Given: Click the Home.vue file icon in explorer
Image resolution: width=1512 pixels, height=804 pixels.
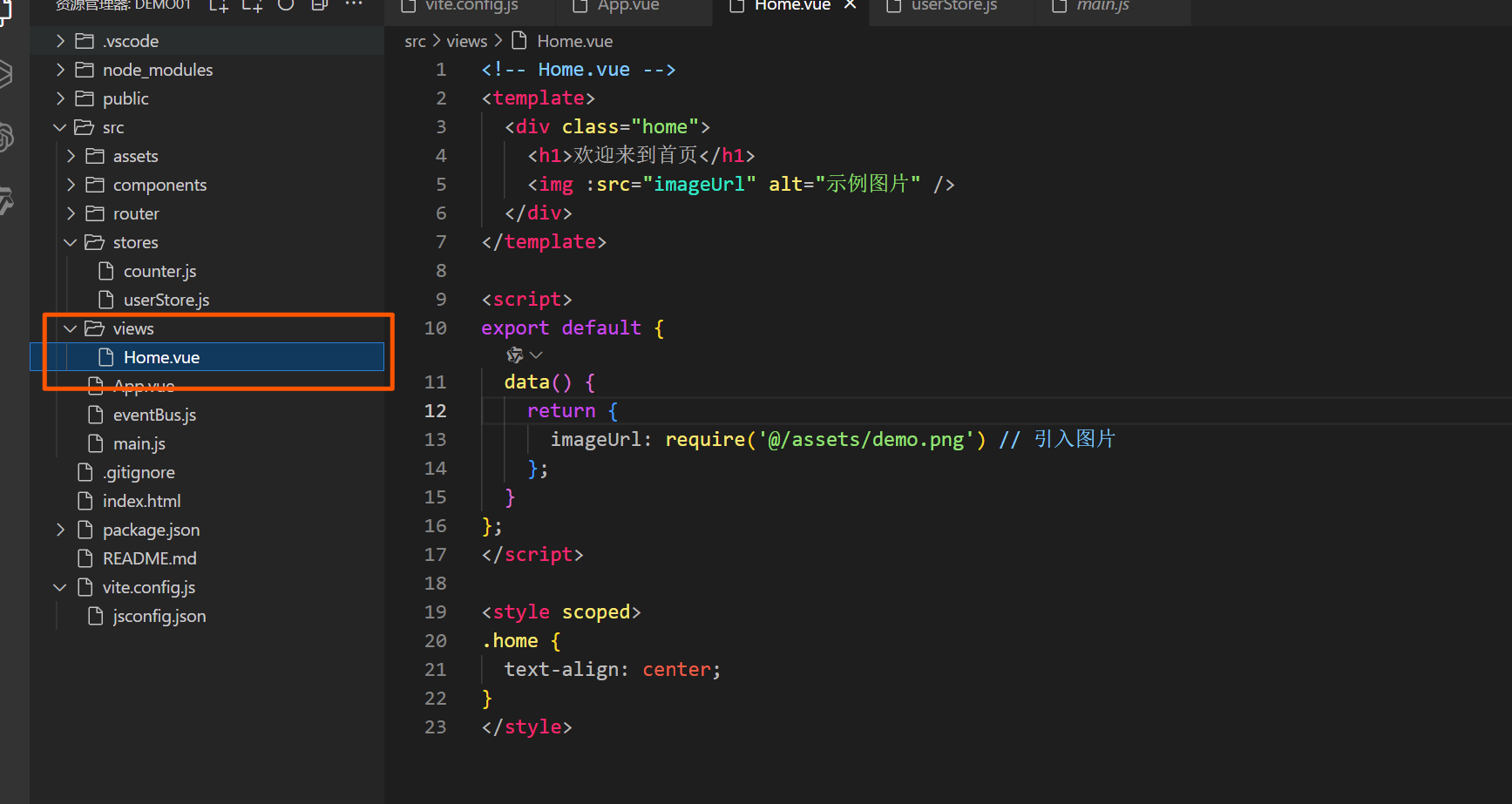Looking at the screenshot, I should point(106,357).
